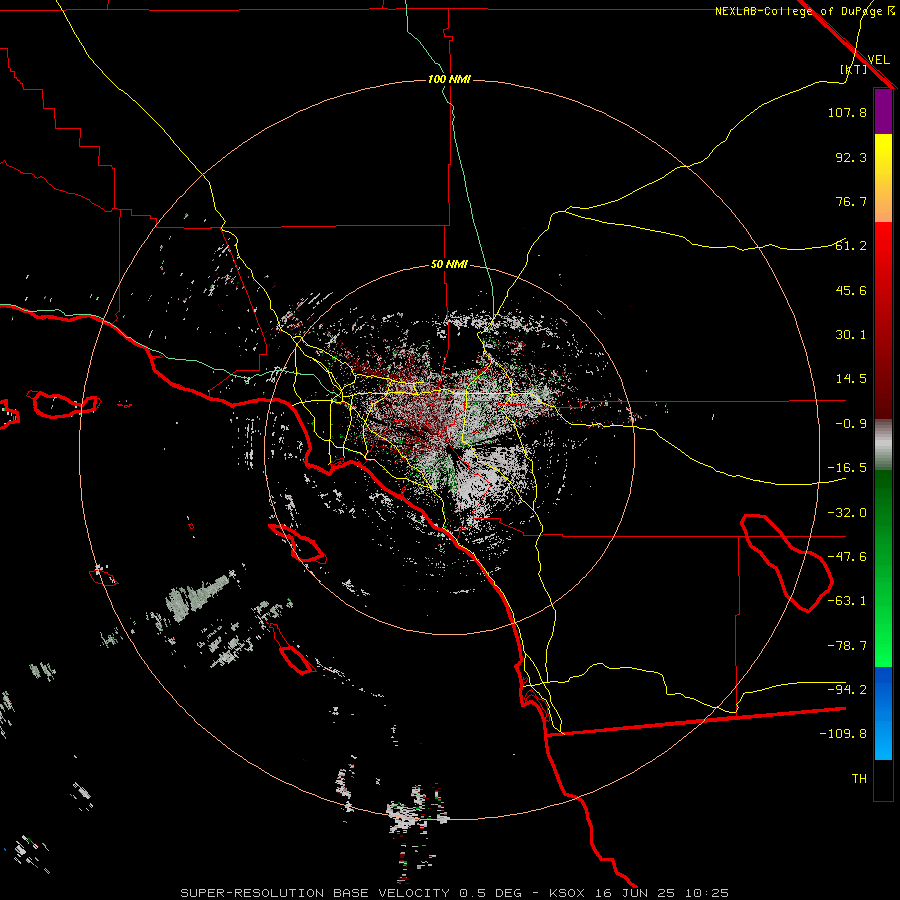Click the -109.8 velocity scale value
This screenshot has height=900, width=900.
click(843, 734)
